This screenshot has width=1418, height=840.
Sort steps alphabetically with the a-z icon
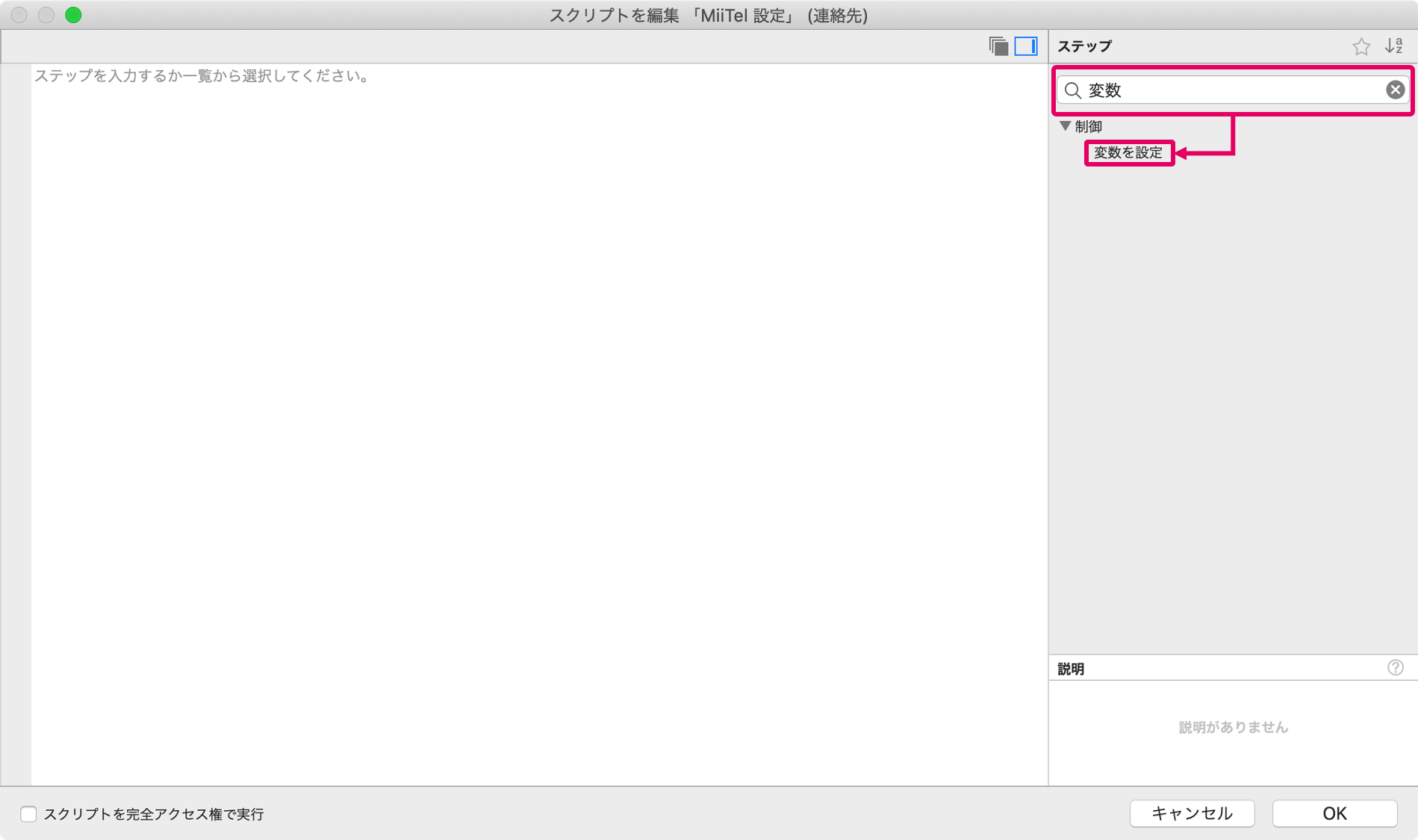tap(1394, 46)
